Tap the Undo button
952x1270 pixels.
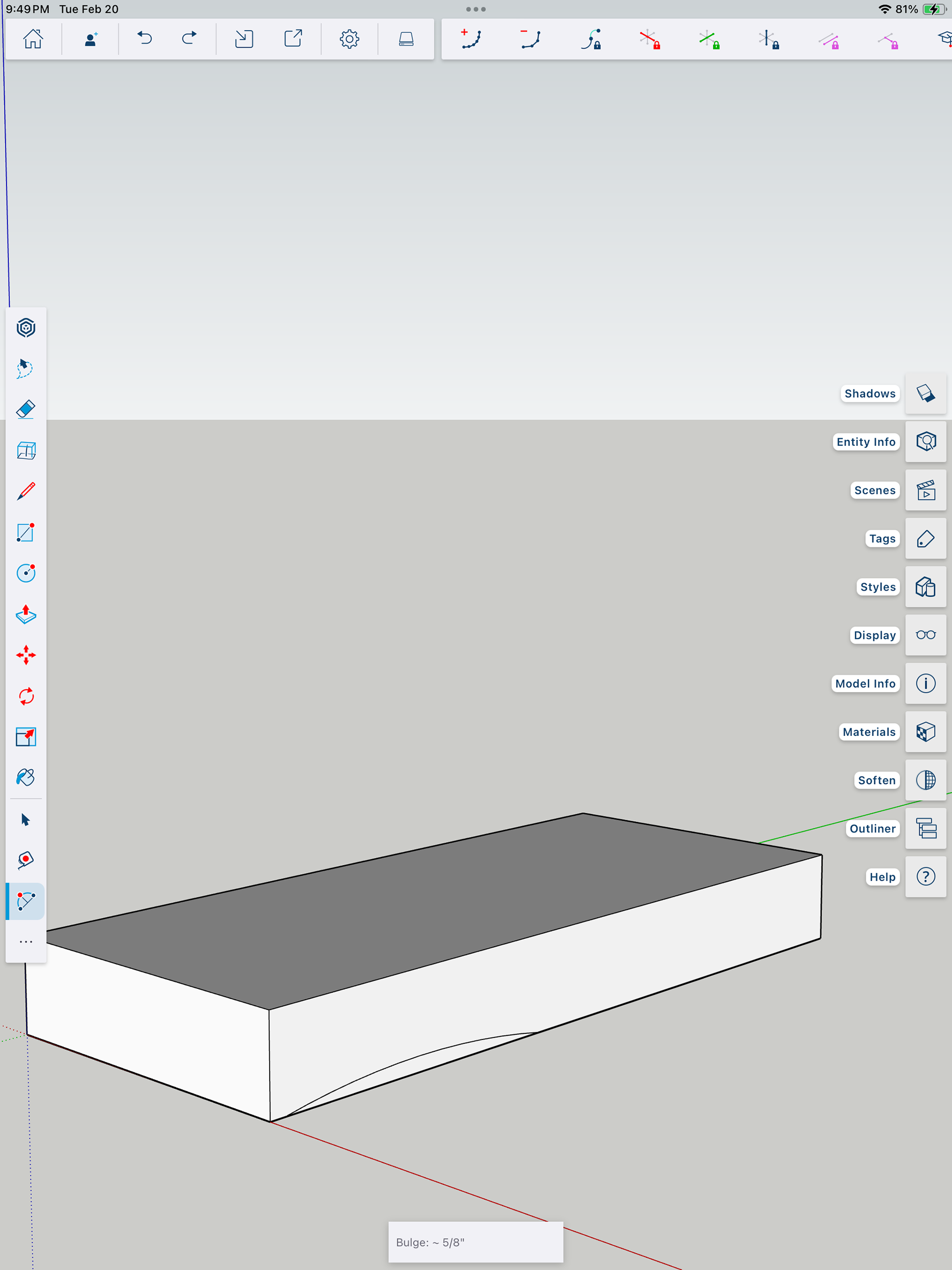[145, 39]
